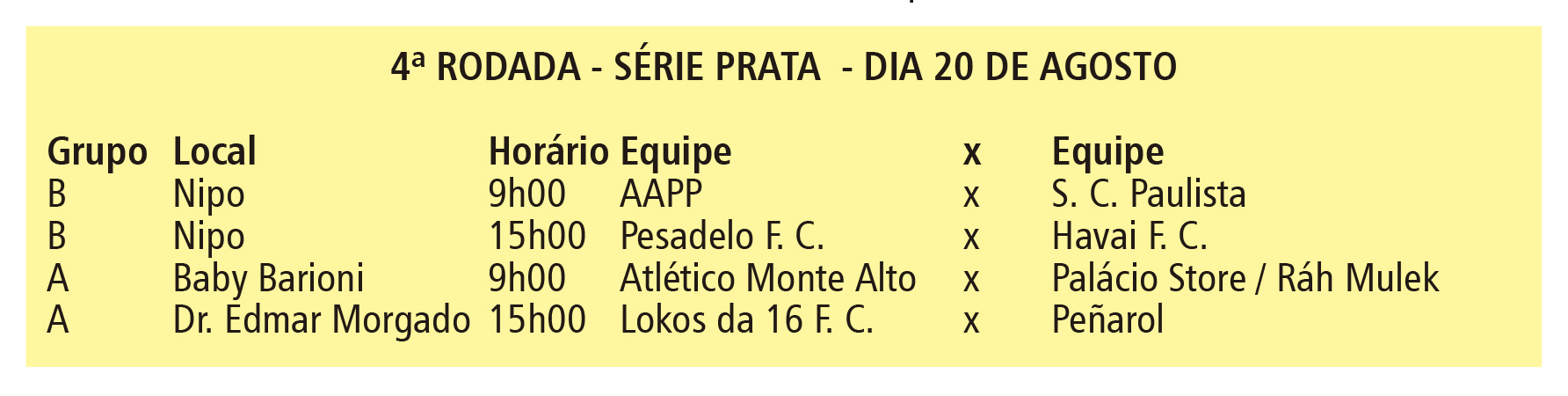Select the Peñarol team name
Viewport: 1568px width, 396px height.
coord(1107,320)
